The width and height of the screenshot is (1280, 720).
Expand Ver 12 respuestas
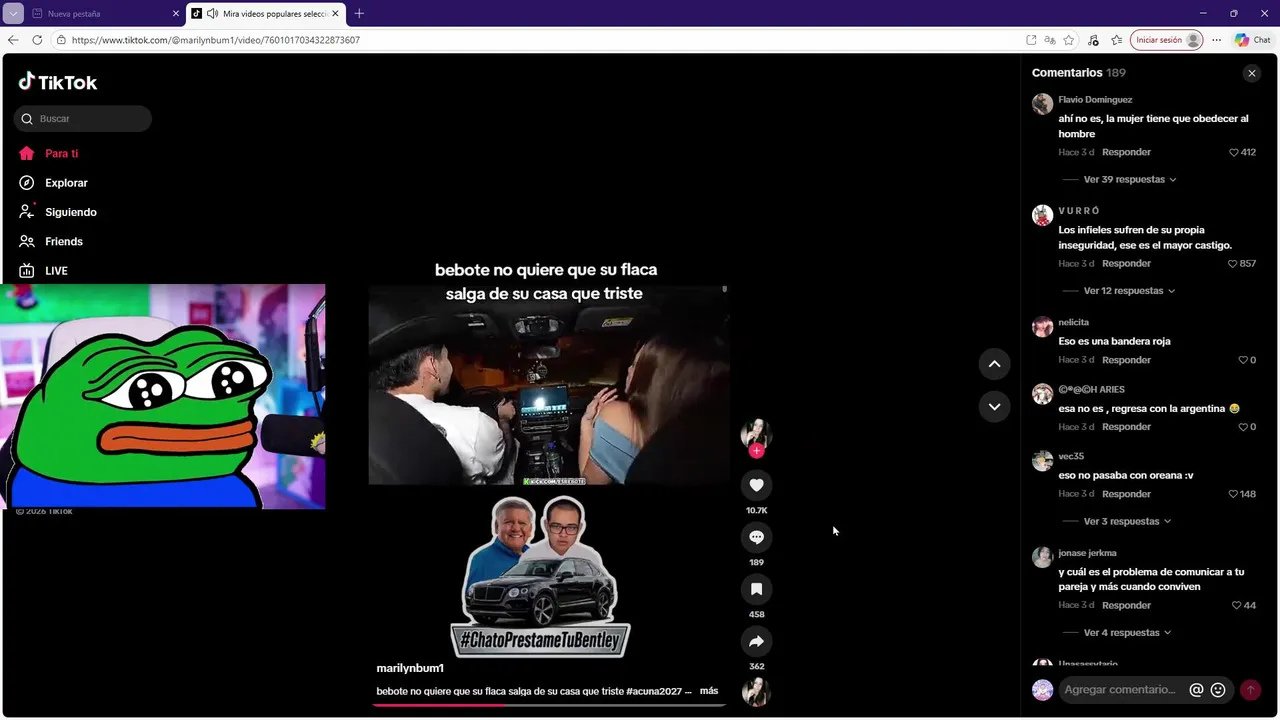click(x=1129, y=291)
